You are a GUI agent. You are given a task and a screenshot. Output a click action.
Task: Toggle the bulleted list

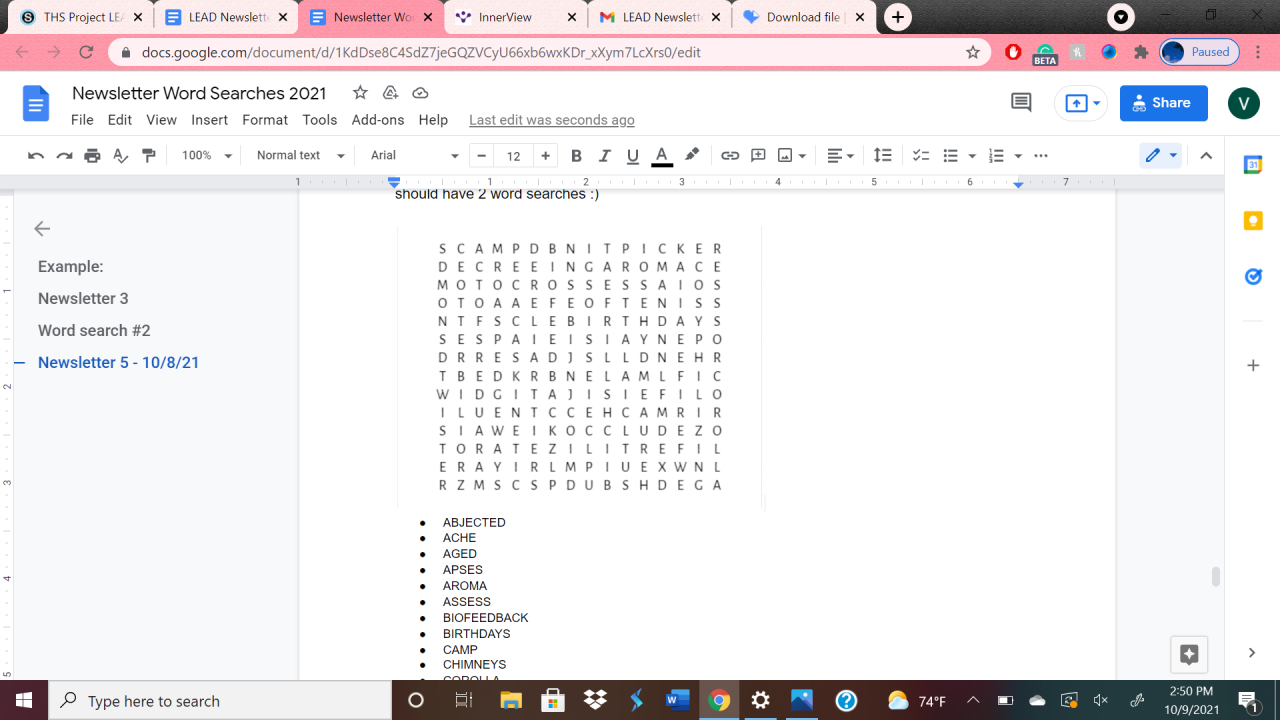[950, 156]
